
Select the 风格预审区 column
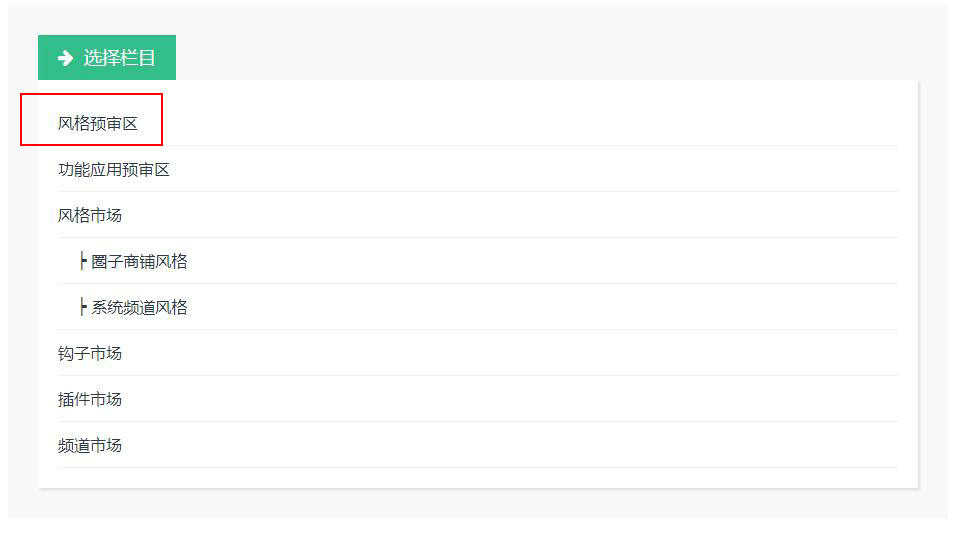click(97, 124)
